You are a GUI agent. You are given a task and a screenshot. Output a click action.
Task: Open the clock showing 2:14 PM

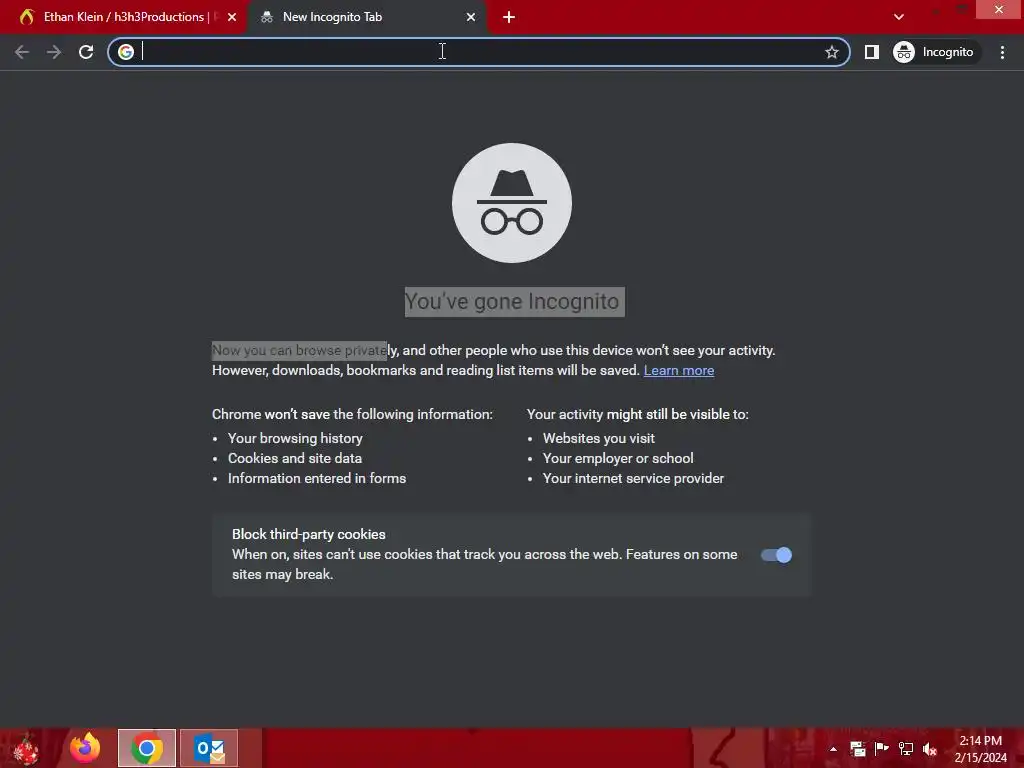click(980, 749)
